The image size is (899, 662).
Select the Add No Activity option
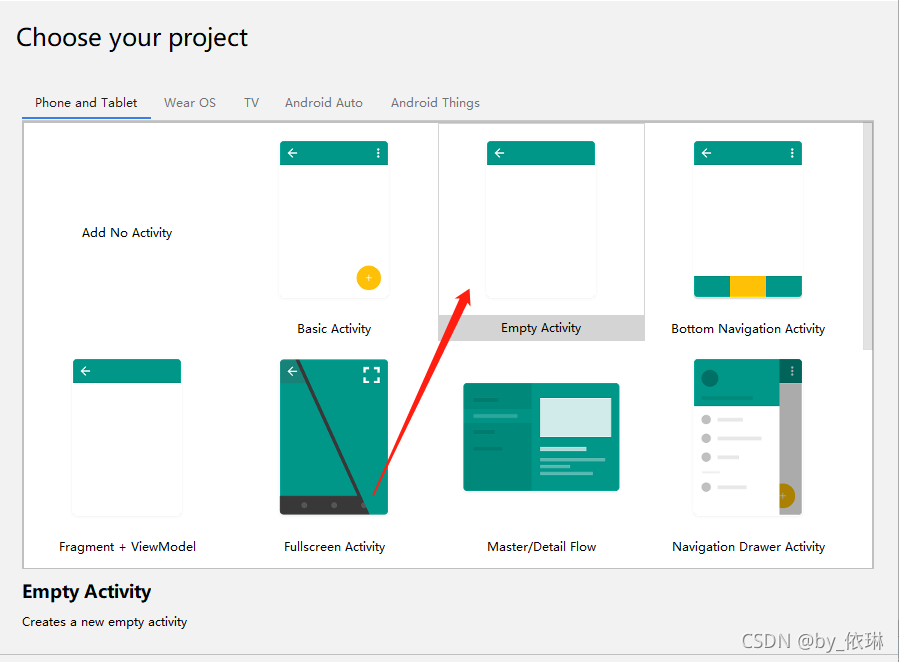pyautogui.click(x=127, y=233)
